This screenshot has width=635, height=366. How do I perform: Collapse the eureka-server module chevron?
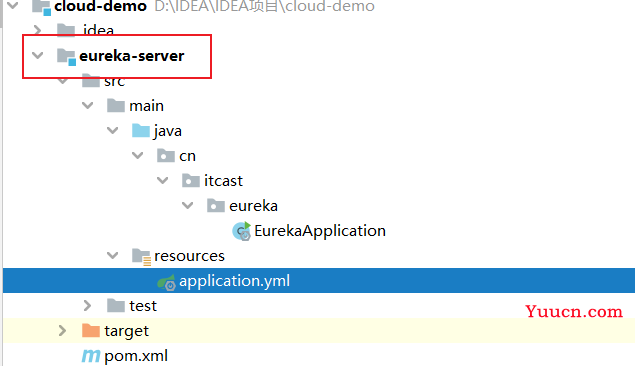point(38,55)
